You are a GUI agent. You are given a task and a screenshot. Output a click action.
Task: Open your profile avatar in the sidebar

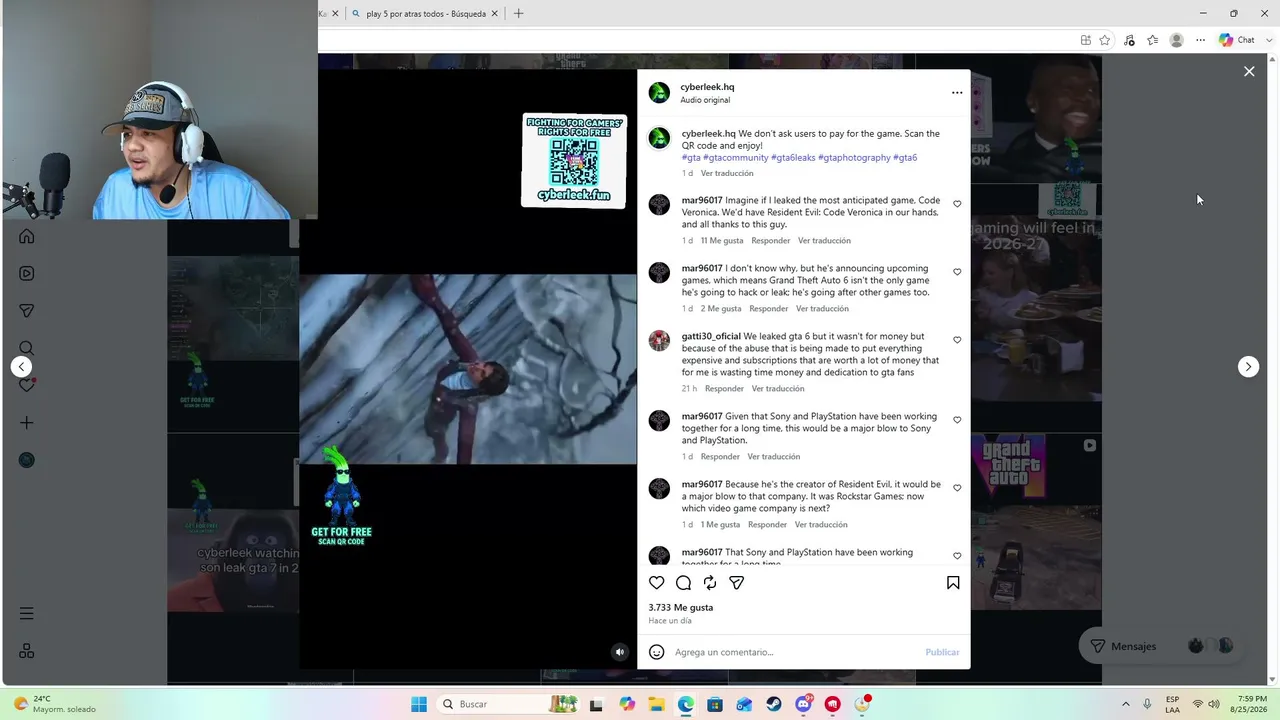[27, 460]
